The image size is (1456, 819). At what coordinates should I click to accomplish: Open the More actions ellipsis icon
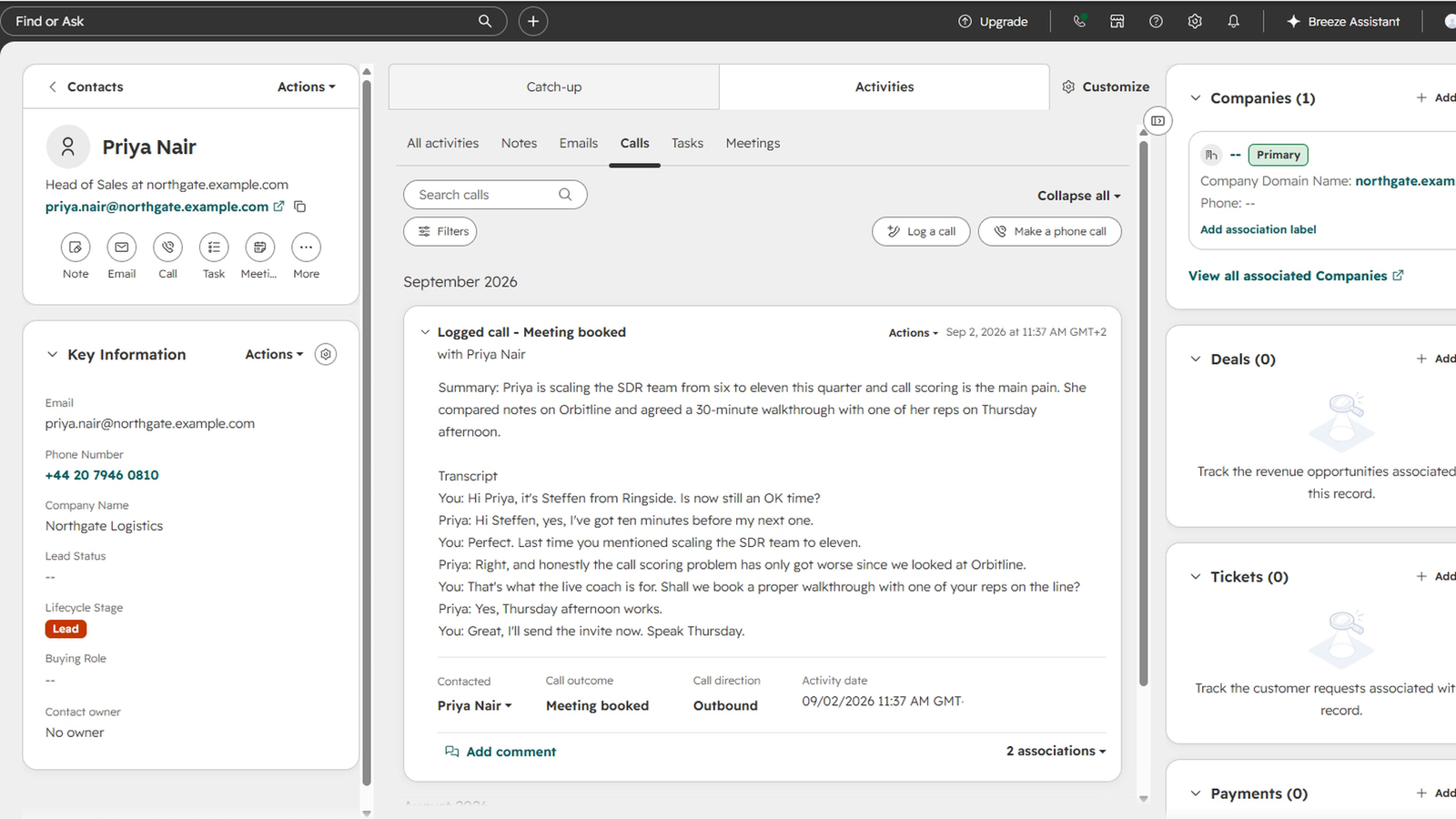point(306,247)
